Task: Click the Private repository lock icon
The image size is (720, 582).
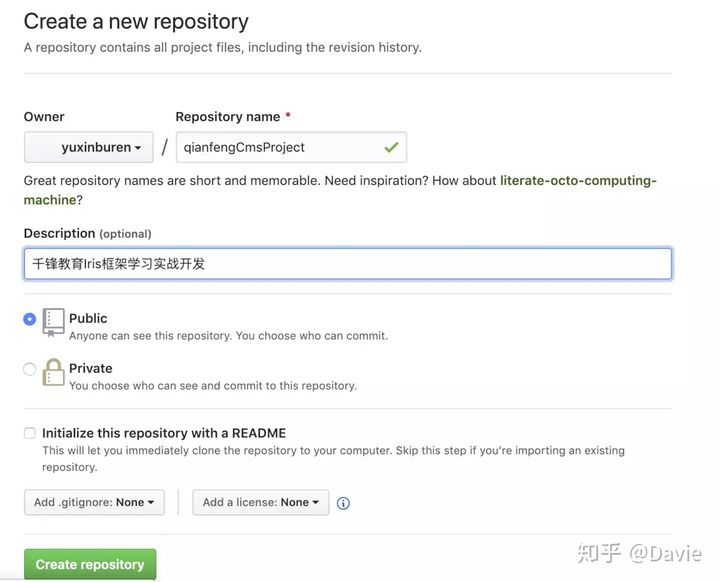Action: (53, 372)
